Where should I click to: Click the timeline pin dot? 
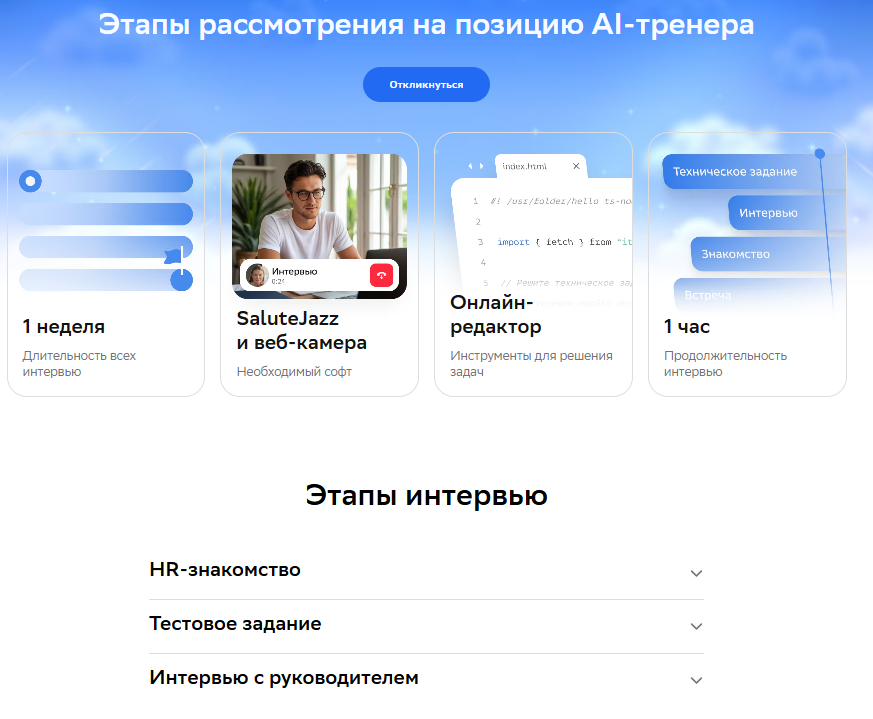(820, 153)
